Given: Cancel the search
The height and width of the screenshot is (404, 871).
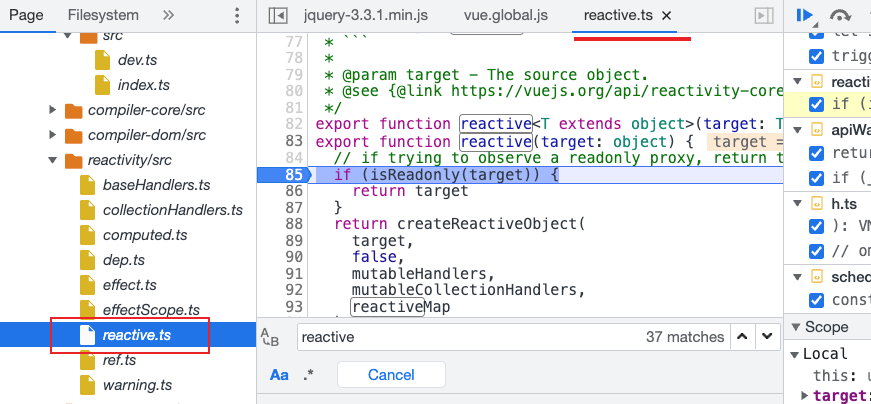Looking at the screenshot, I should click(391, 375).
